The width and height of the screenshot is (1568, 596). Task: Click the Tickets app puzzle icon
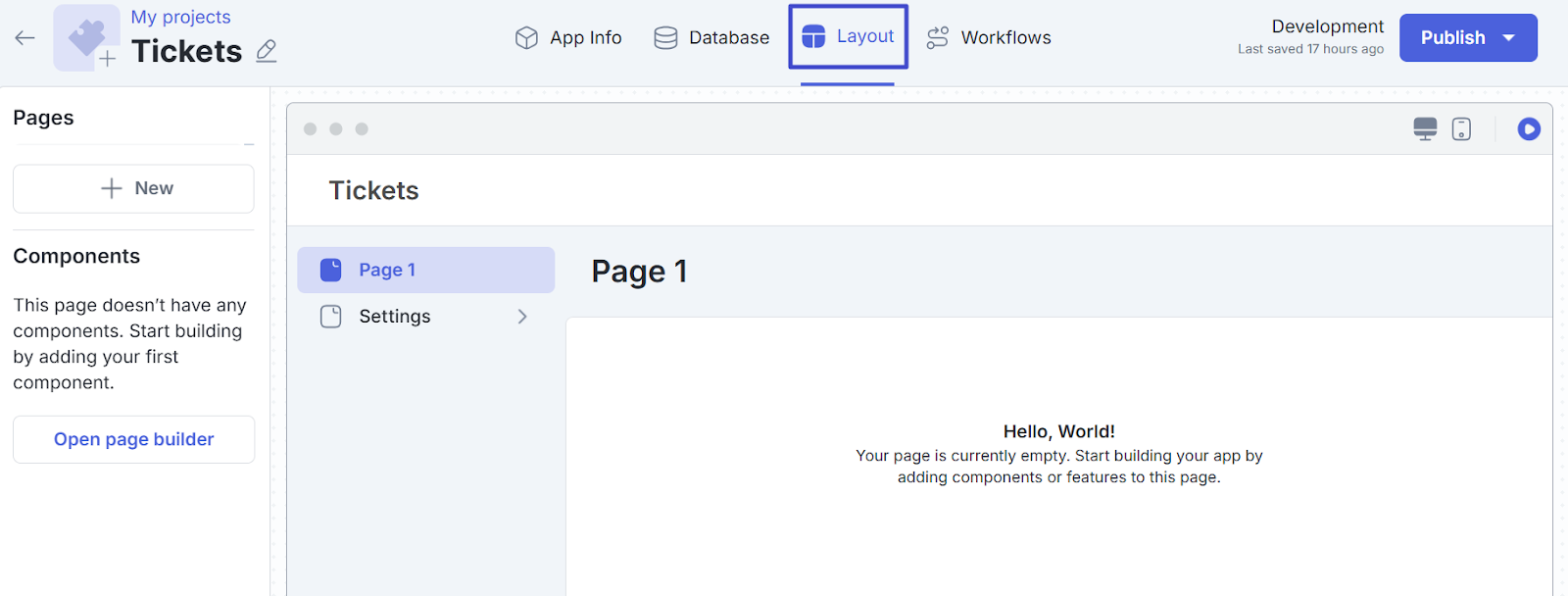click(86, 38)
